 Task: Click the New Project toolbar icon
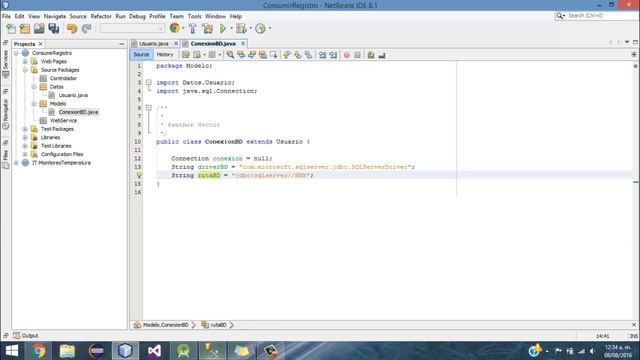tap(25, 29)
